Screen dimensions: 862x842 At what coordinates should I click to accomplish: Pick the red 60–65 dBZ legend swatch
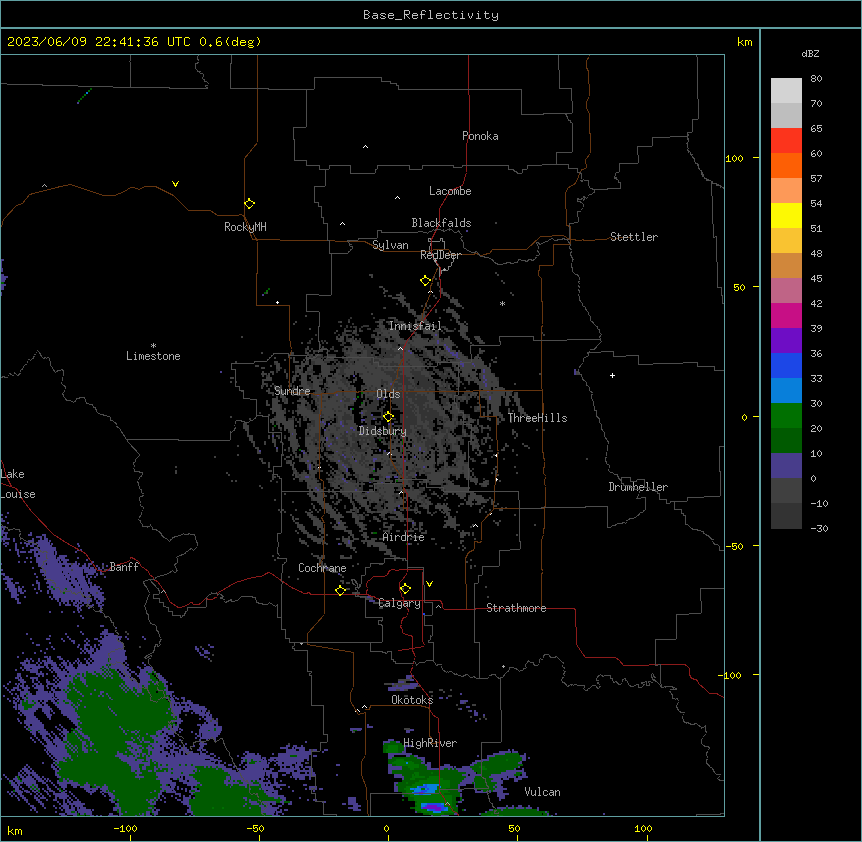click(786, 141)
